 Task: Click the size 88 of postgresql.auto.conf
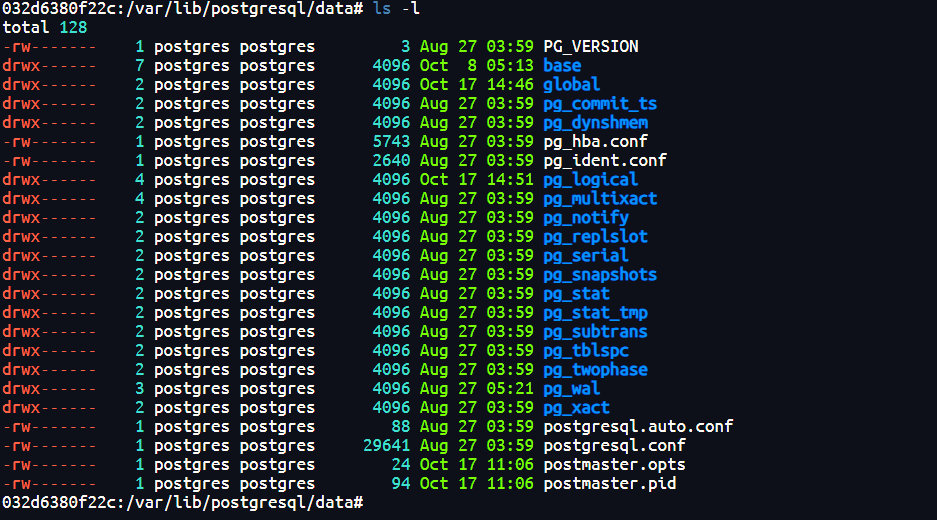[401, 427]
